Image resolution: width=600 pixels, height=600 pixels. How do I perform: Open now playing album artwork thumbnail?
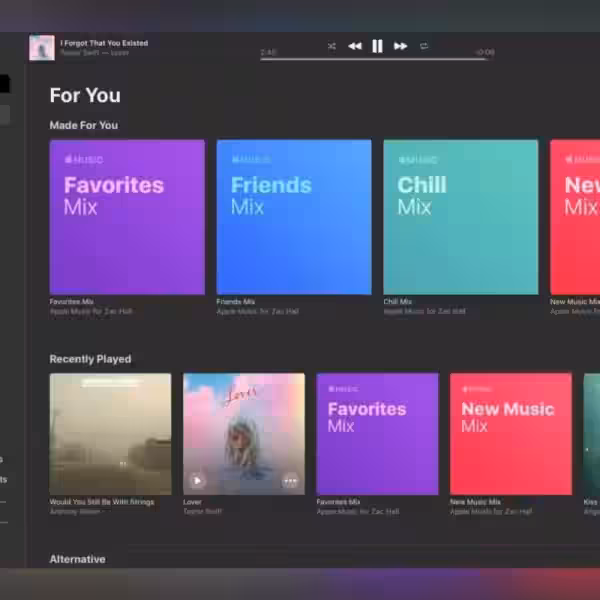(42, 48)
